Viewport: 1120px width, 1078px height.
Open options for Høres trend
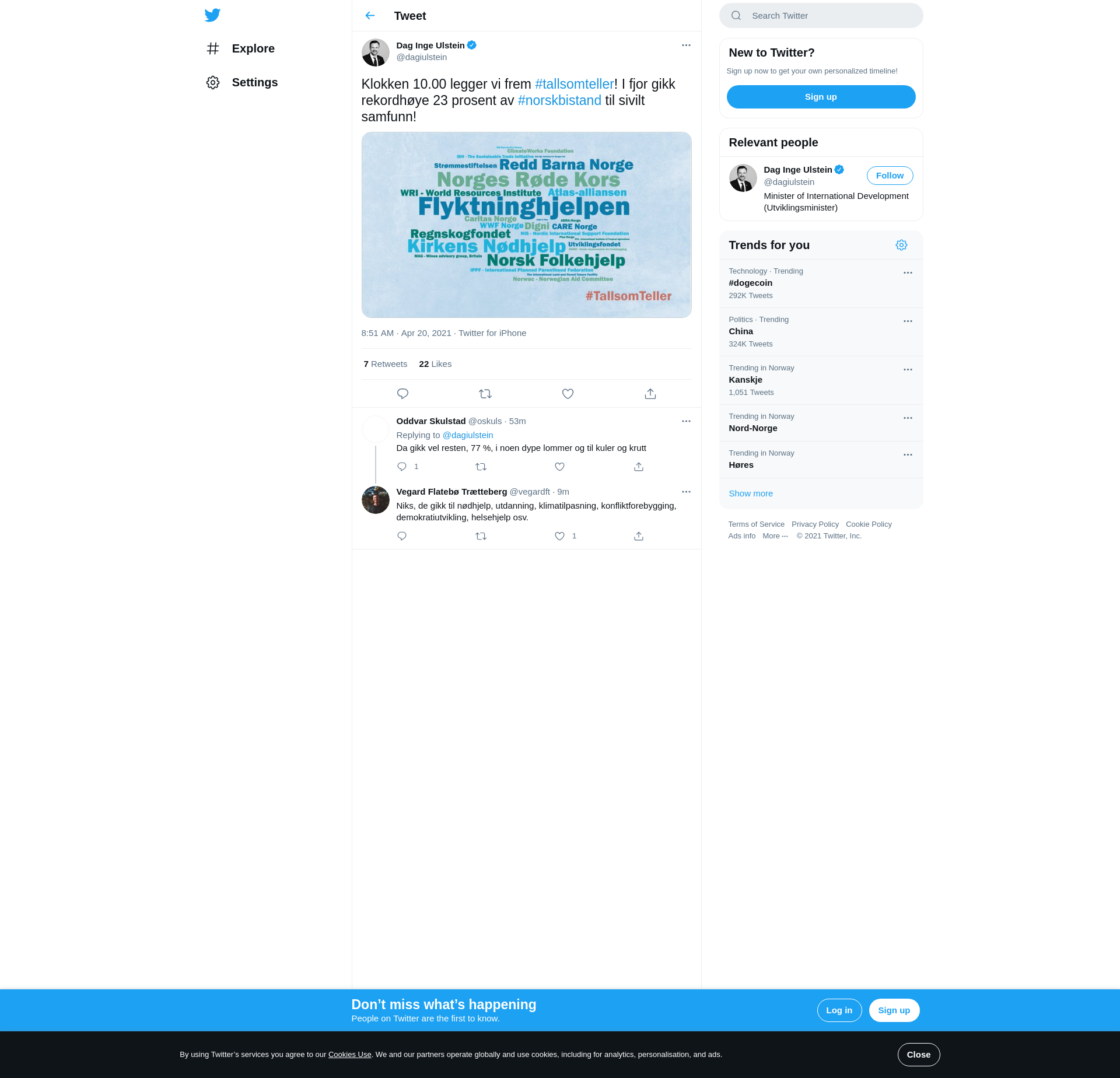(908, 455)
